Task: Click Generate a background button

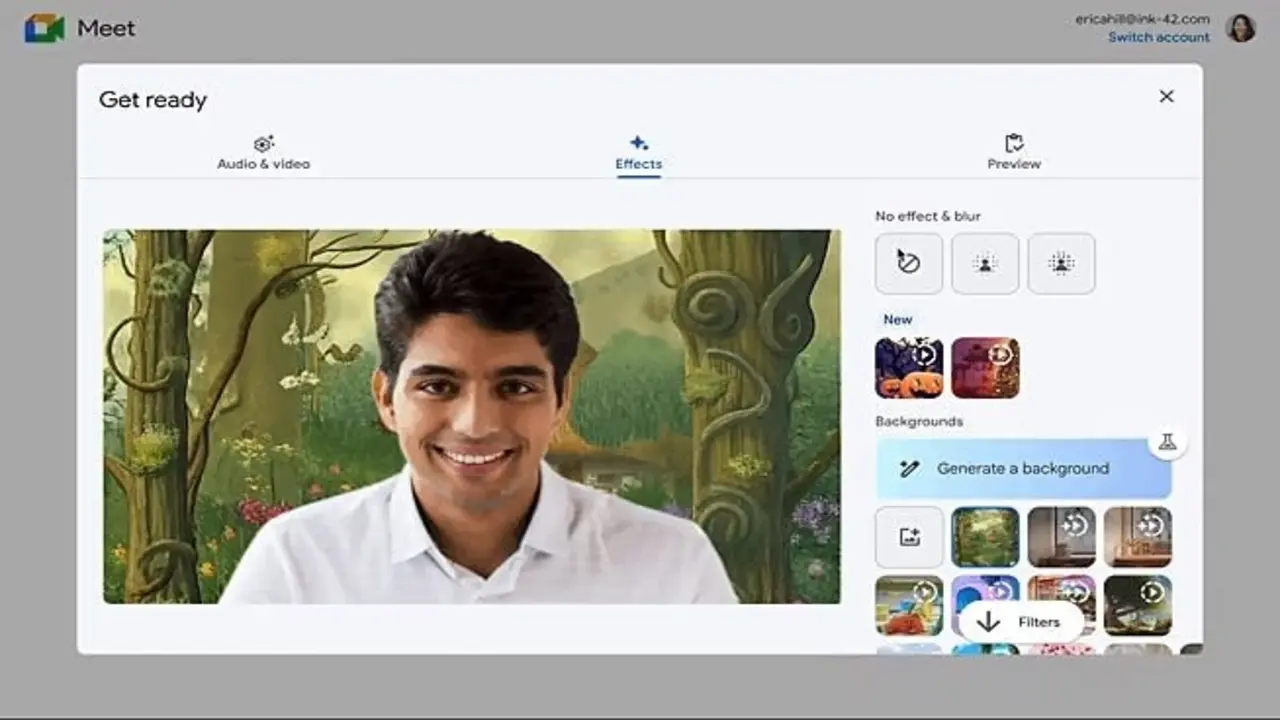Action: 1023,468
